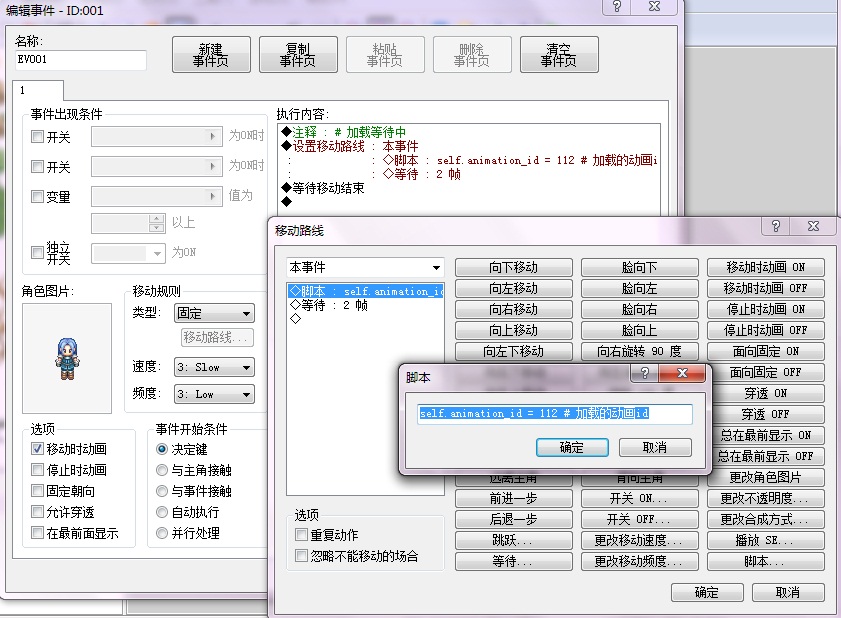Click 向右移动 move command button
This screenshot has width=841, height=618.
pyautogui.click(x=513, y=309)
